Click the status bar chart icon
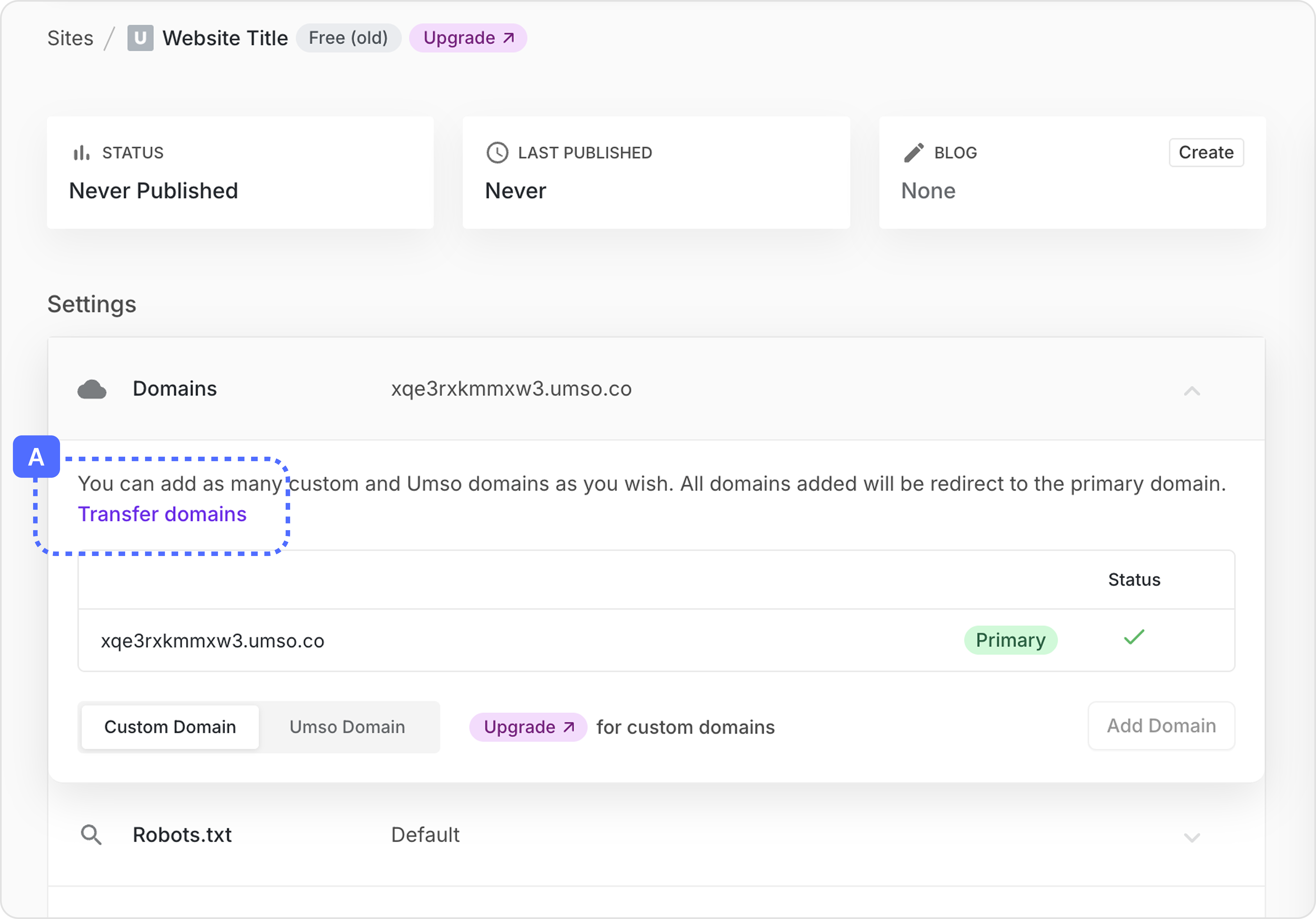Image resolution: width=1316 pixels, height=919 pixels. tap(81, 153)
